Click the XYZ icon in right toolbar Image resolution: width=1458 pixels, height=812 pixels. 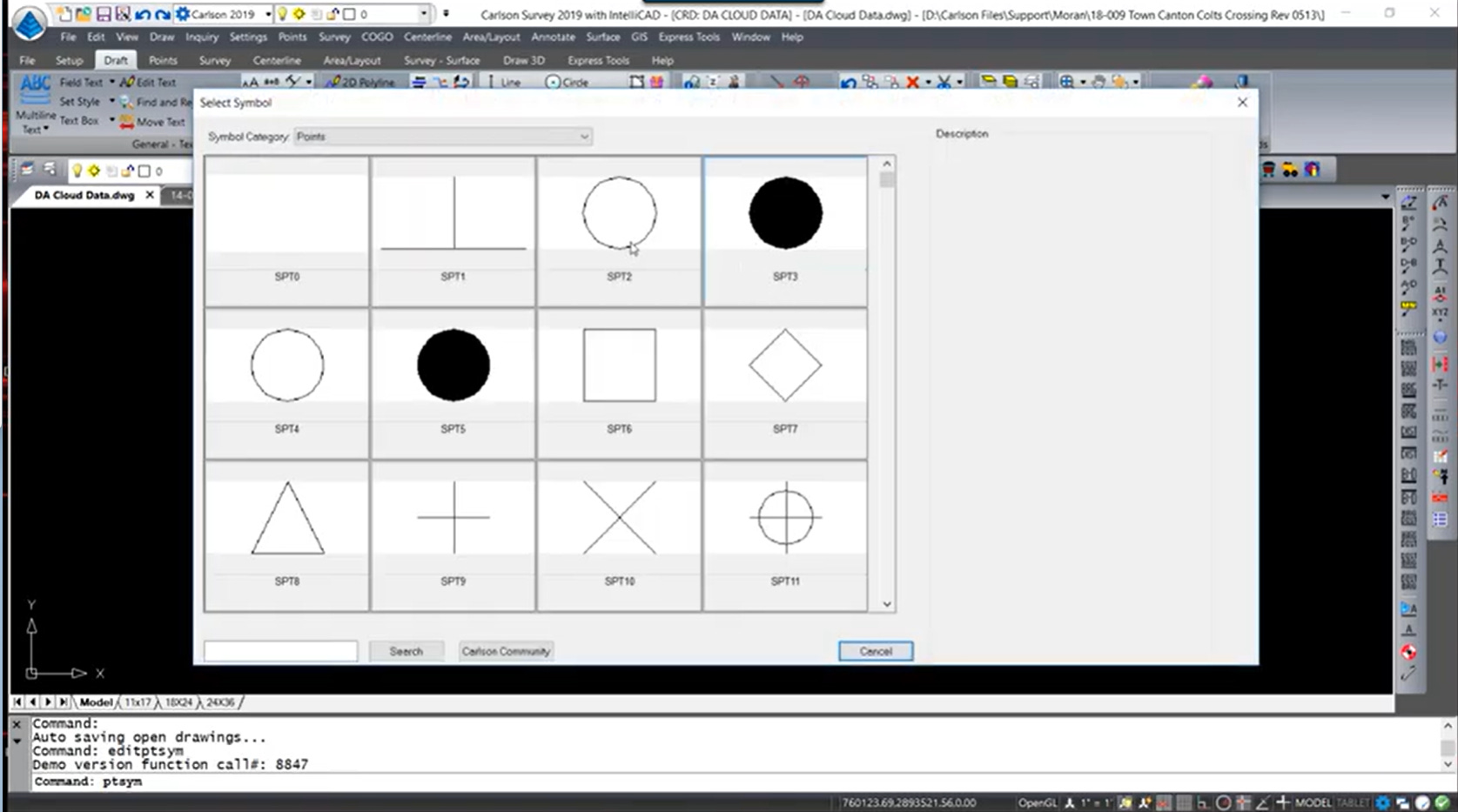click(x=1441, y=312)
